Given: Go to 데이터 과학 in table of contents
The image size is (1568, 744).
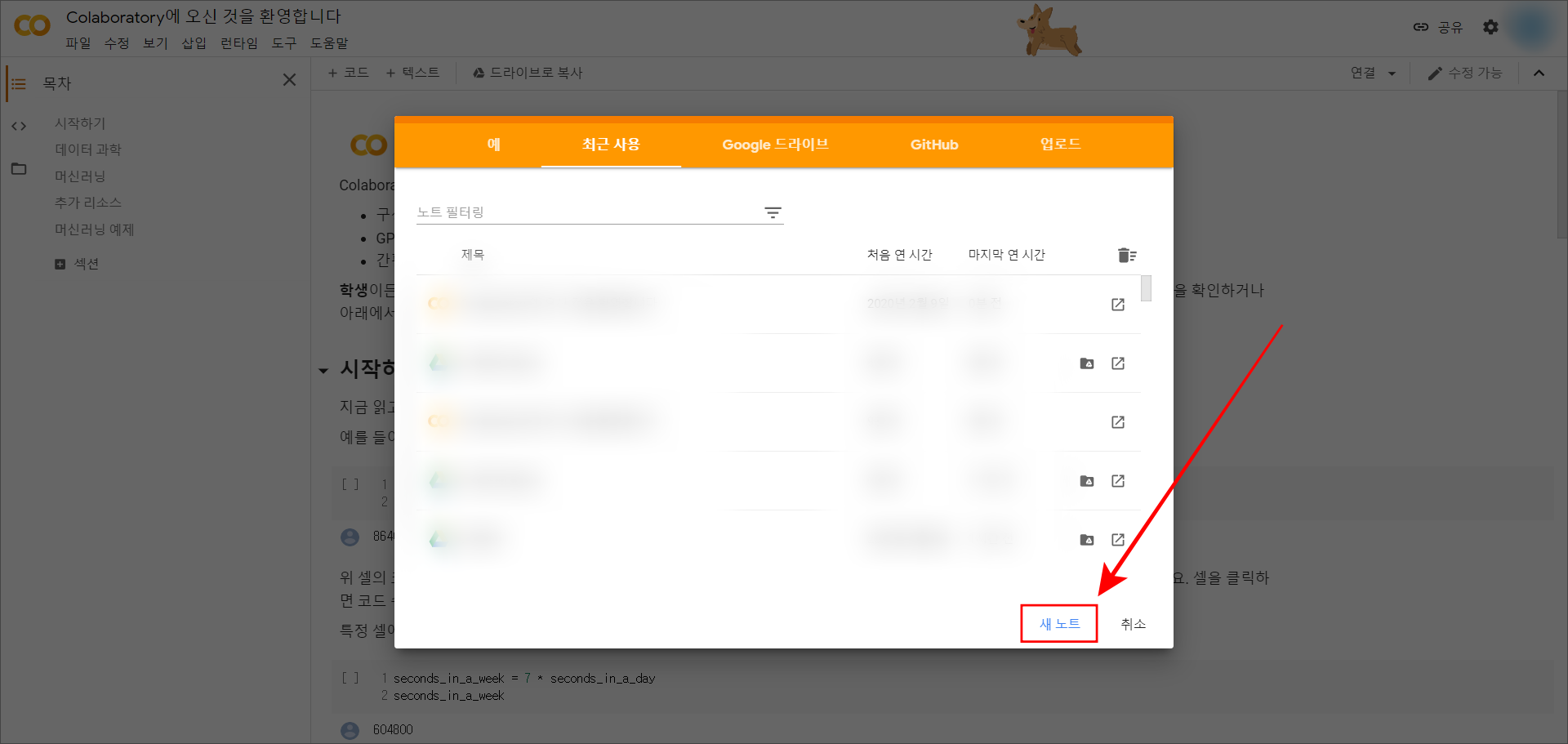Looking at the screenshot, I should 88,149.
